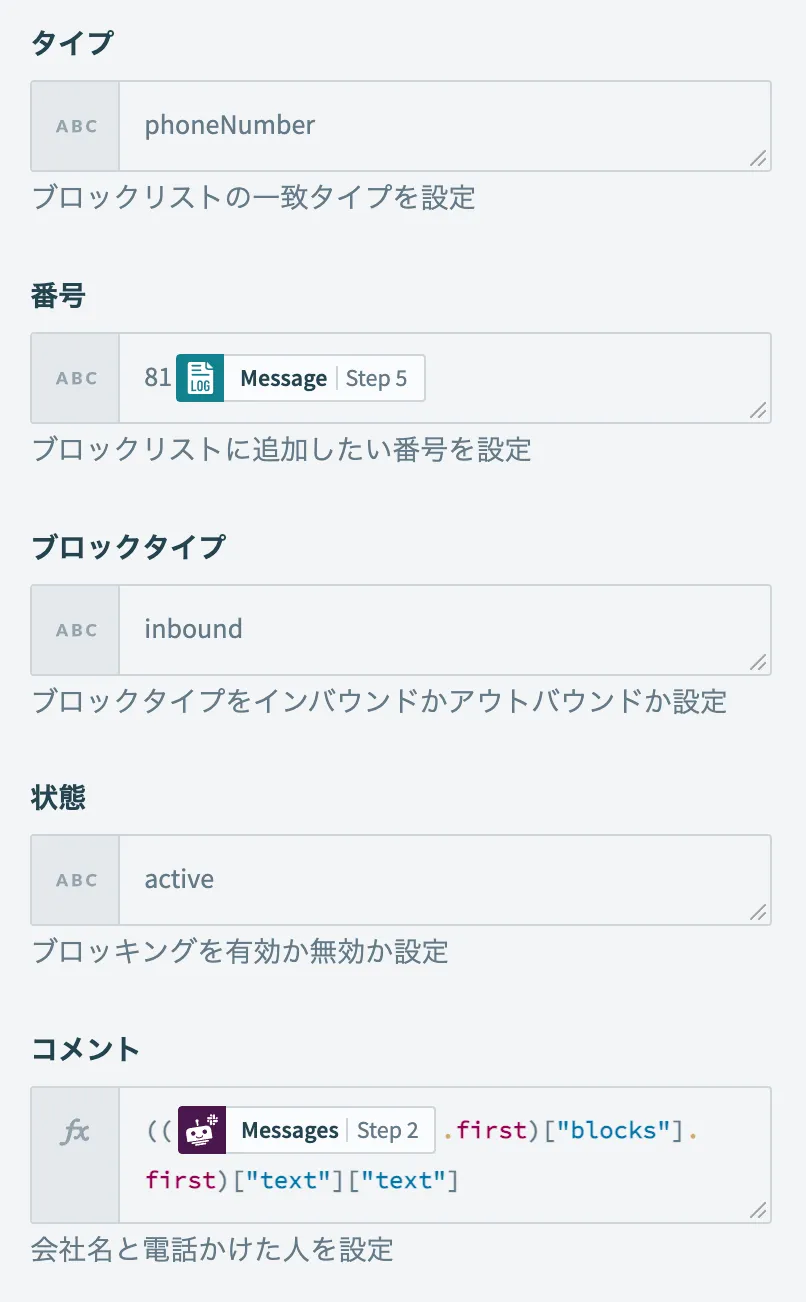Click the fx formula icon for コメント field
The image size is (806, 1302).
(76, 1131)
